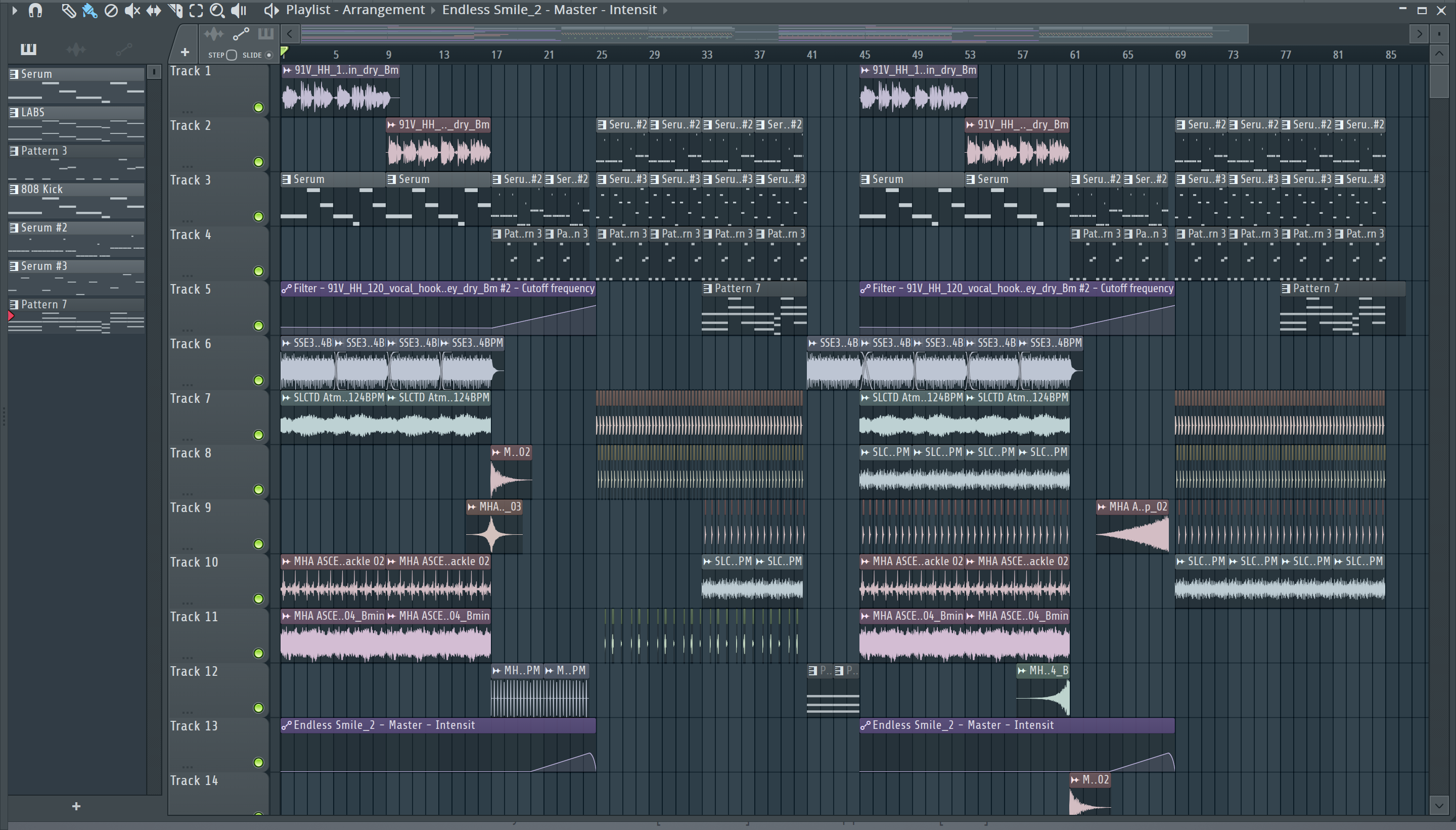Viewport: 1456px width, 830px height.
Task: Toggle the STEP checkbox
Action: point(232,55)
